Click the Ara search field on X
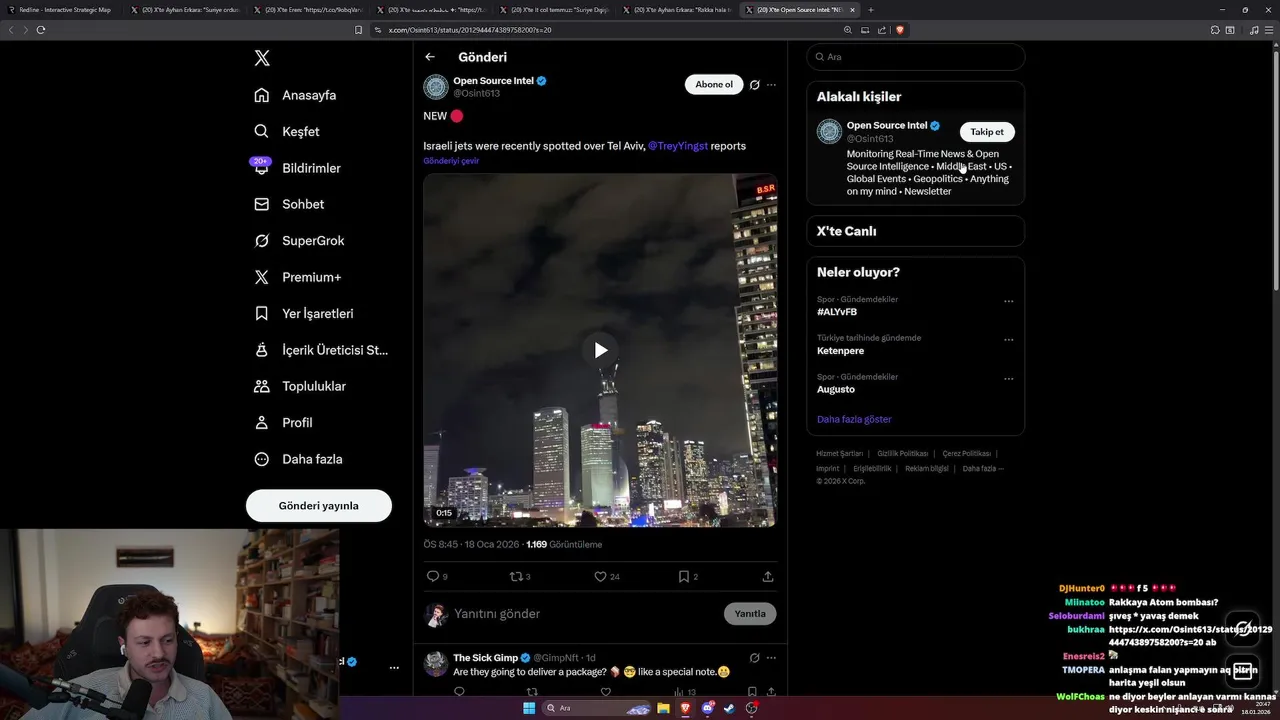 [915, 57]
